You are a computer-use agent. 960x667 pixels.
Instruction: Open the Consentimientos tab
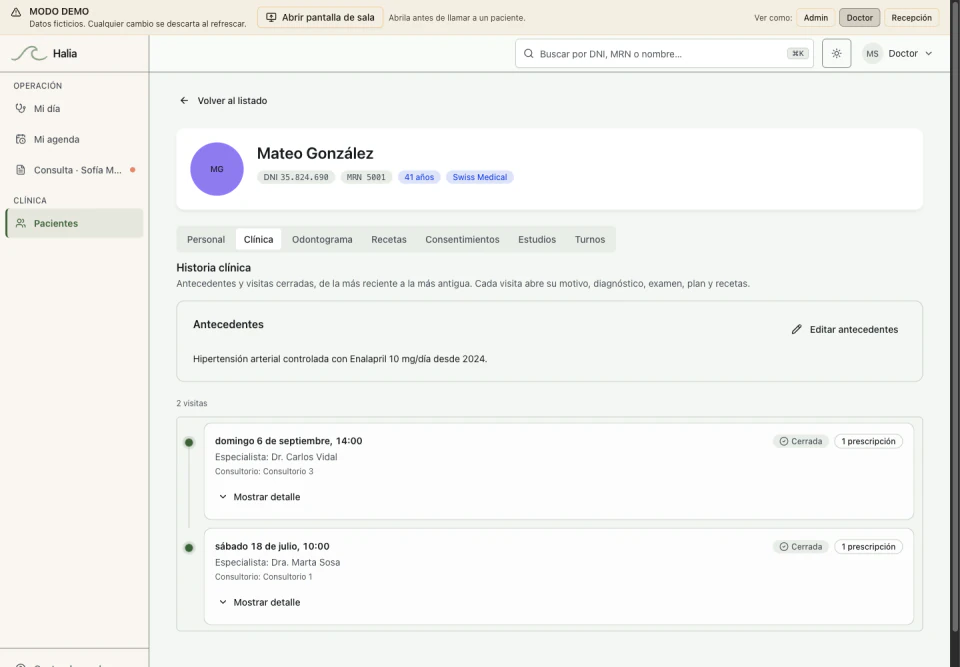(x=462, y=239)
